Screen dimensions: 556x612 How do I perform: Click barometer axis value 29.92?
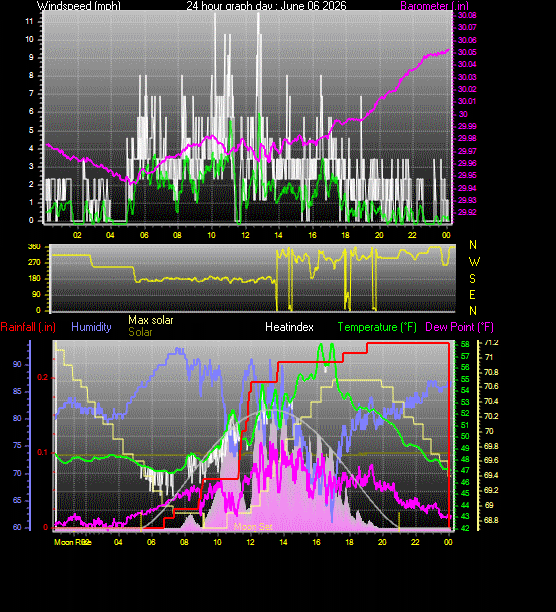click(x=467, y=212)
